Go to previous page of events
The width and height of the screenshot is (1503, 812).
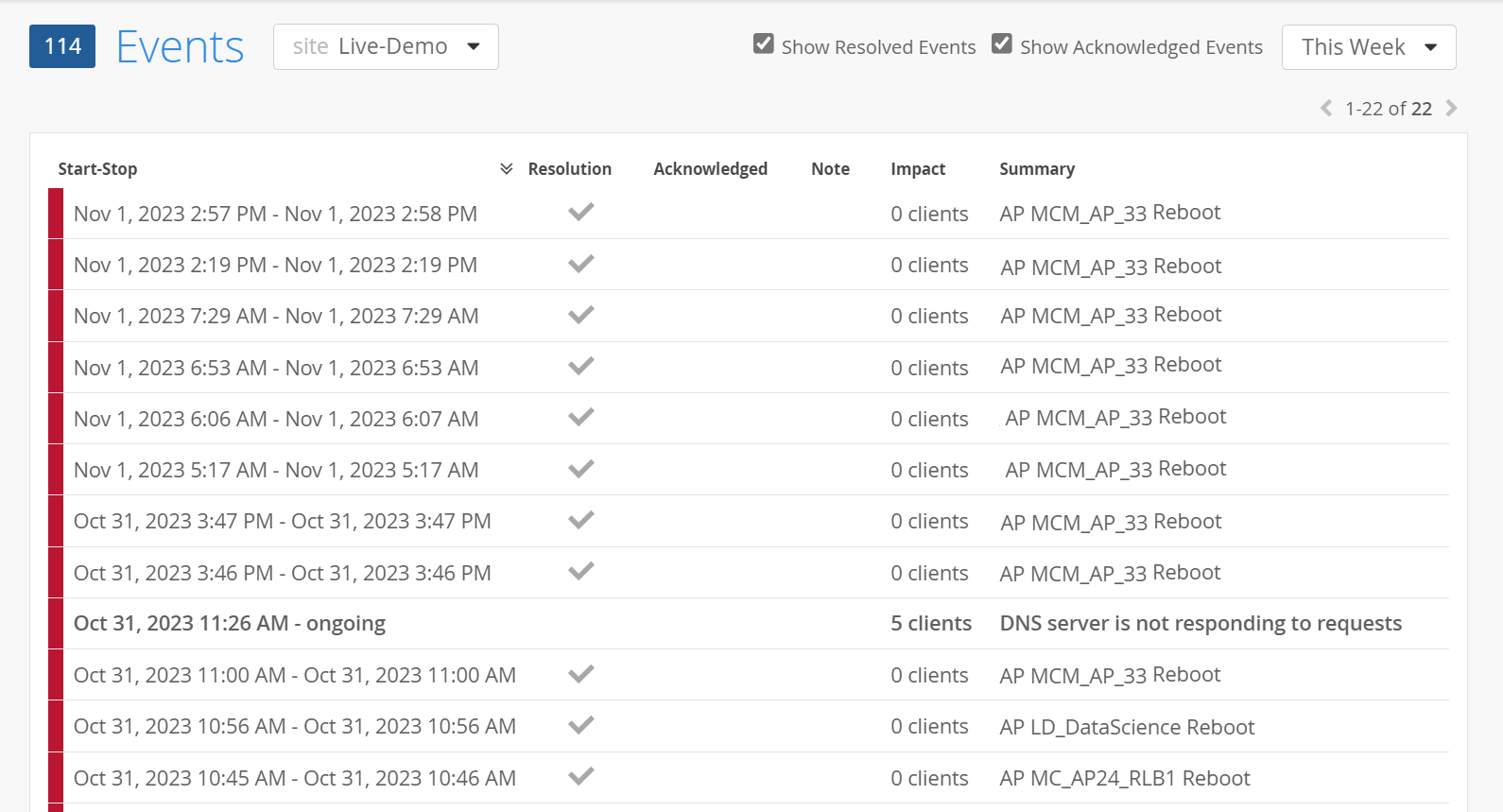pyautogui.click(x=1326, y=109)
